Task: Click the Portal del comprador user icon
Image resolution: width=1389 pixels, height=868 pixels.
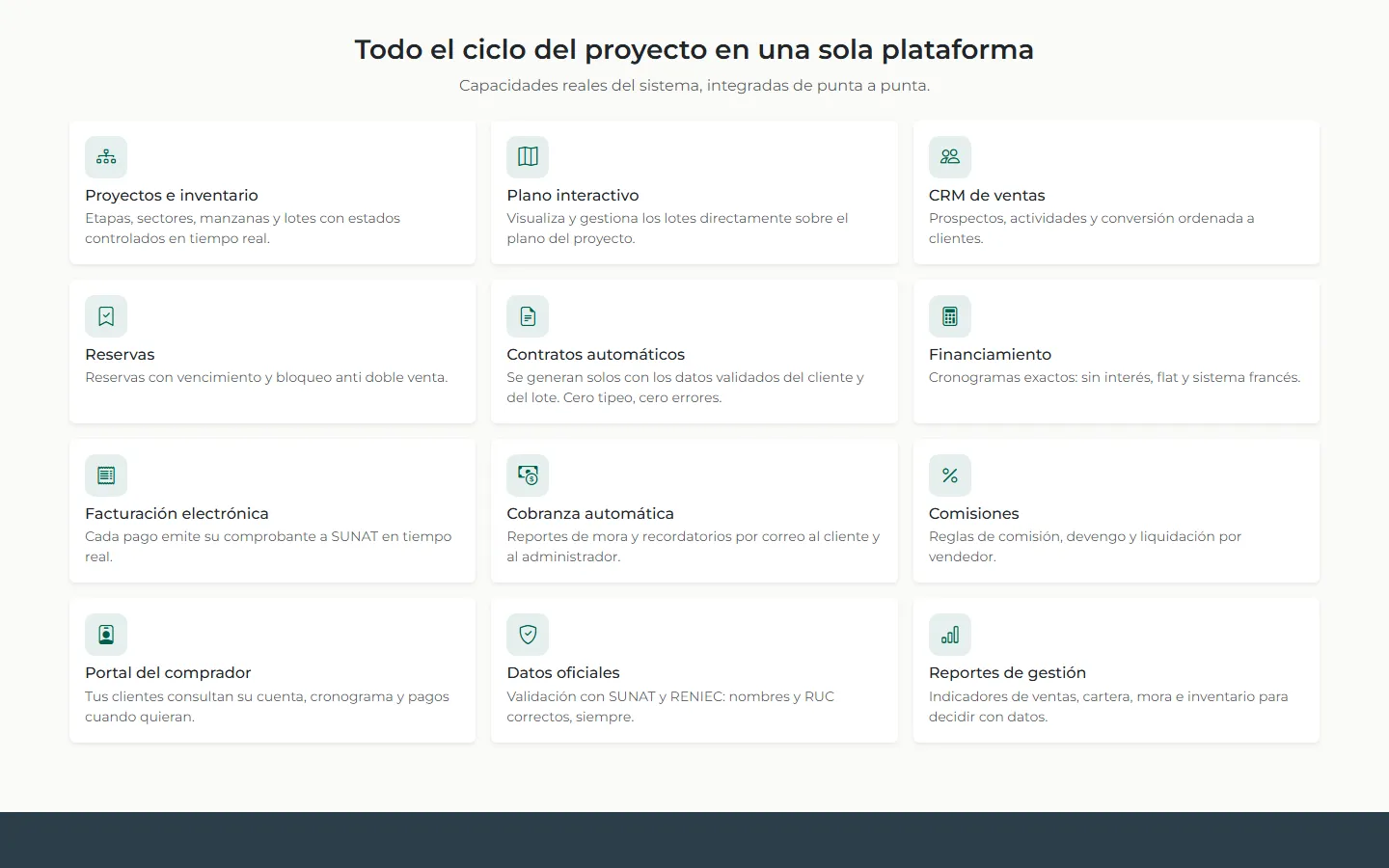Action: [x=106, y=635]
